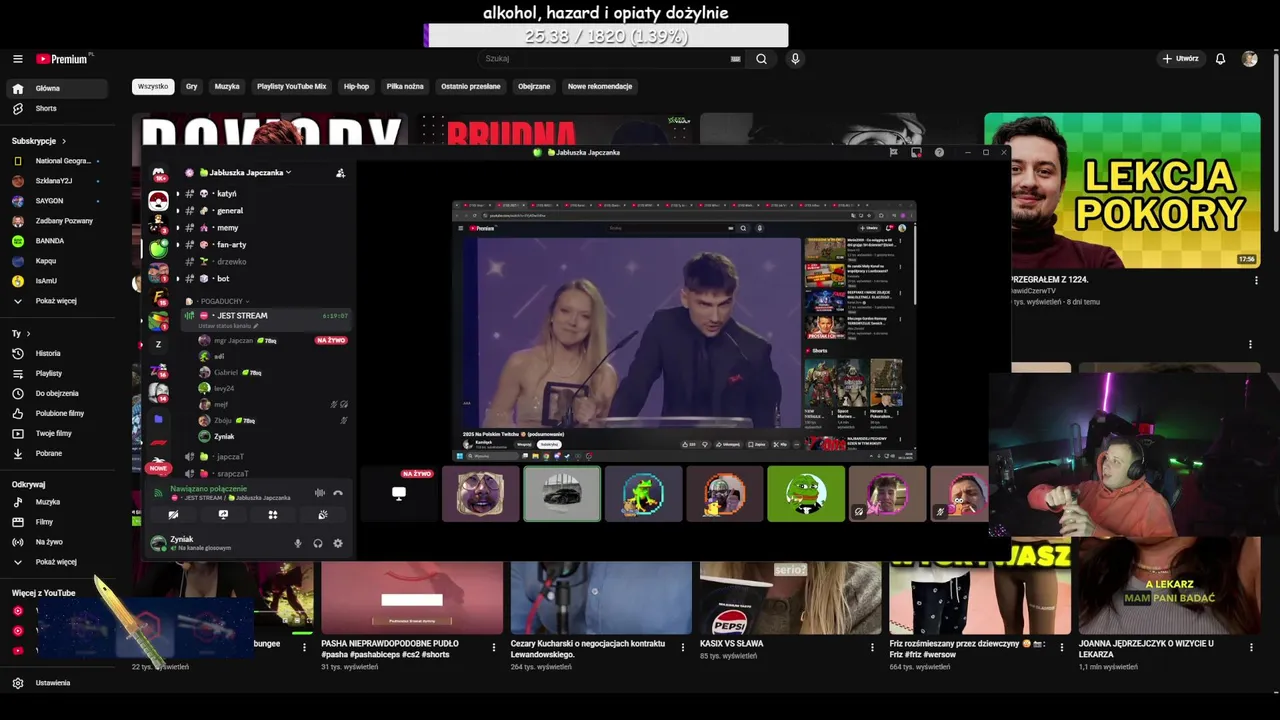
Task: Select the Pepe frog participant tile
Action: click(x=806, y=494)
